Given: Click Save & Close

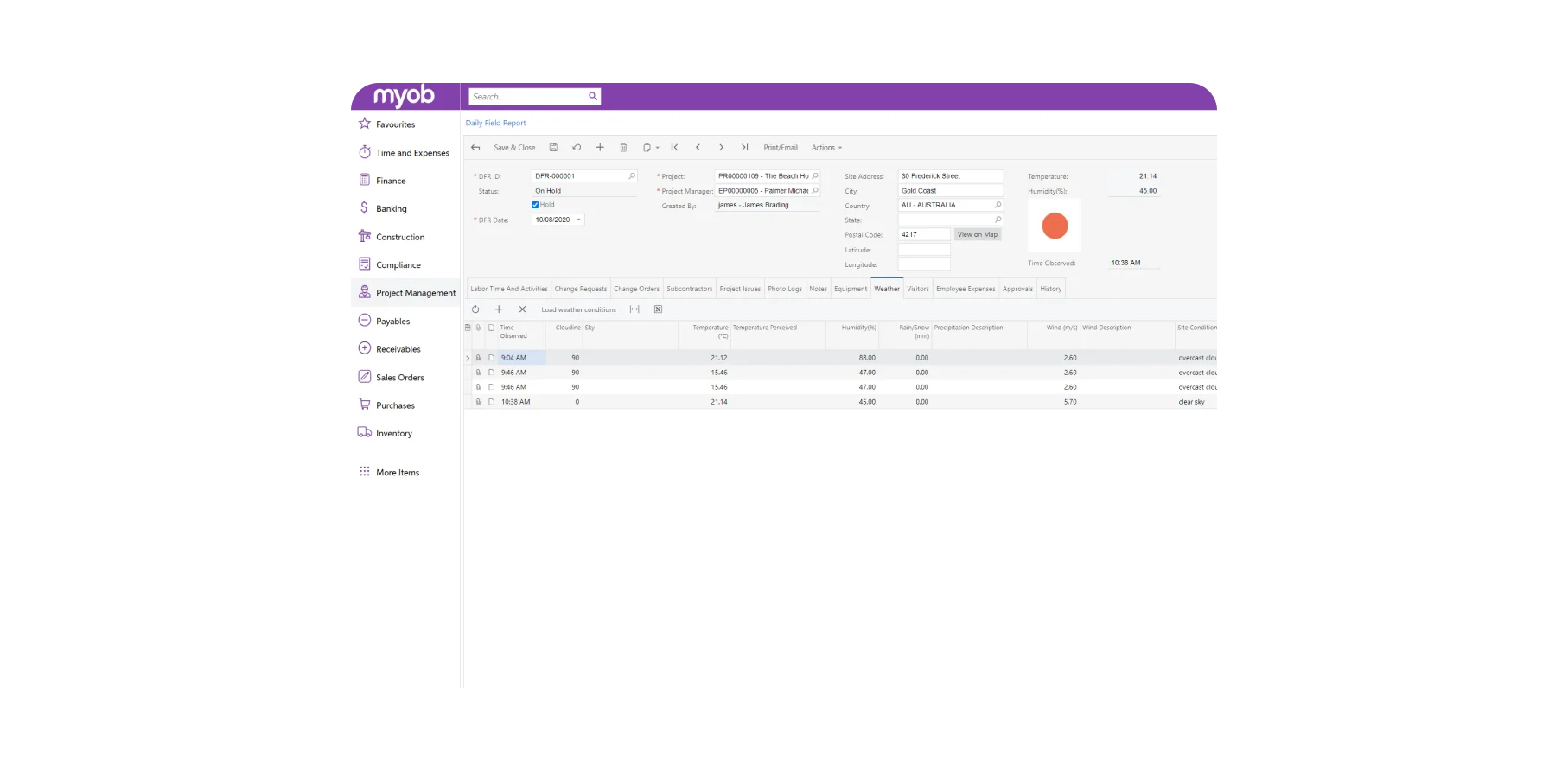Looking at the screenshot, I should point(514,148).
